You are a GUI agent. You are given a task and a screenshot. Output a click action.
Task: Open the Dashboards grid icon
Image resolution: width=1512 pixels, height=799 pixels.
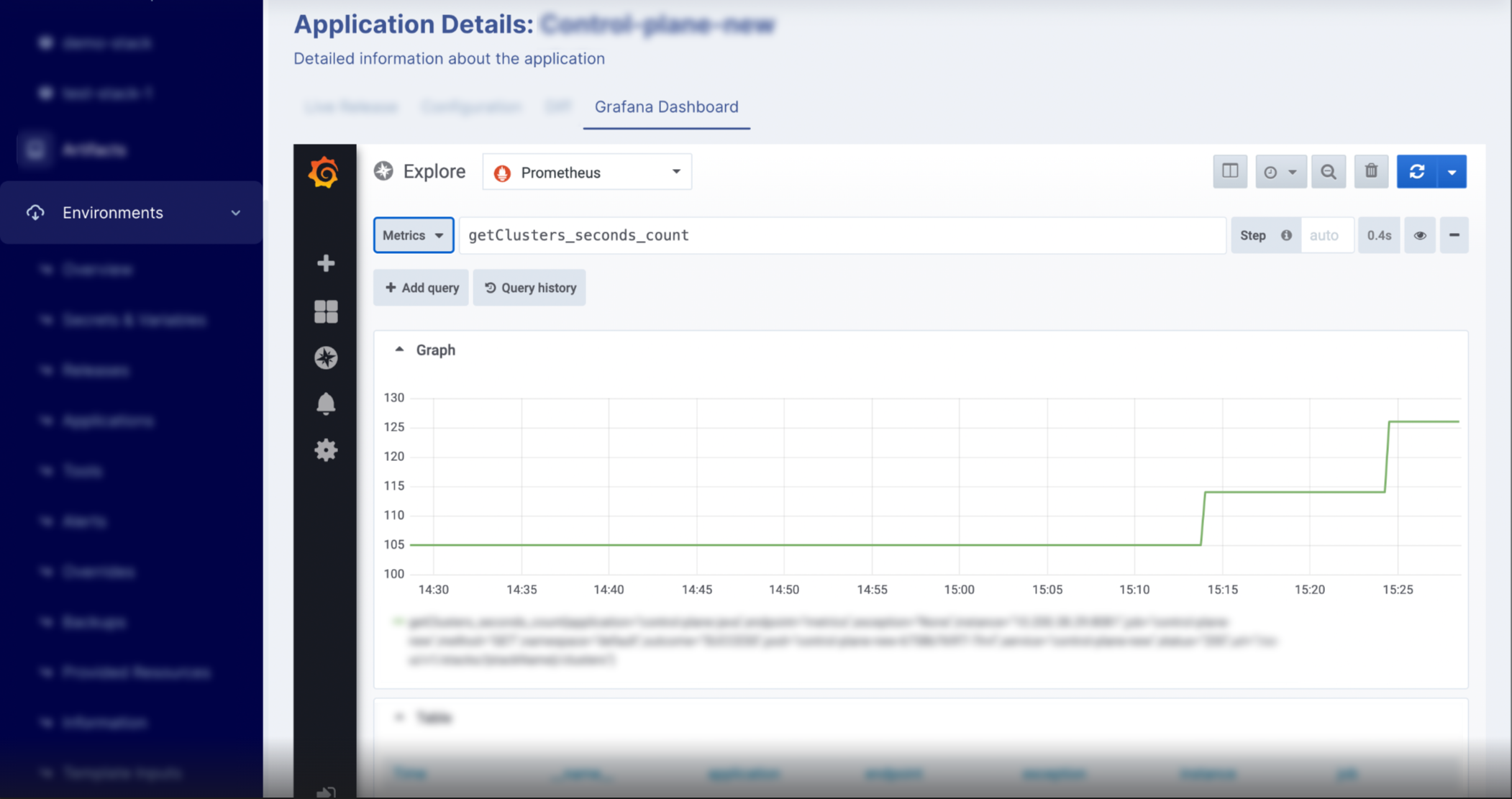[x=326, y=311]
